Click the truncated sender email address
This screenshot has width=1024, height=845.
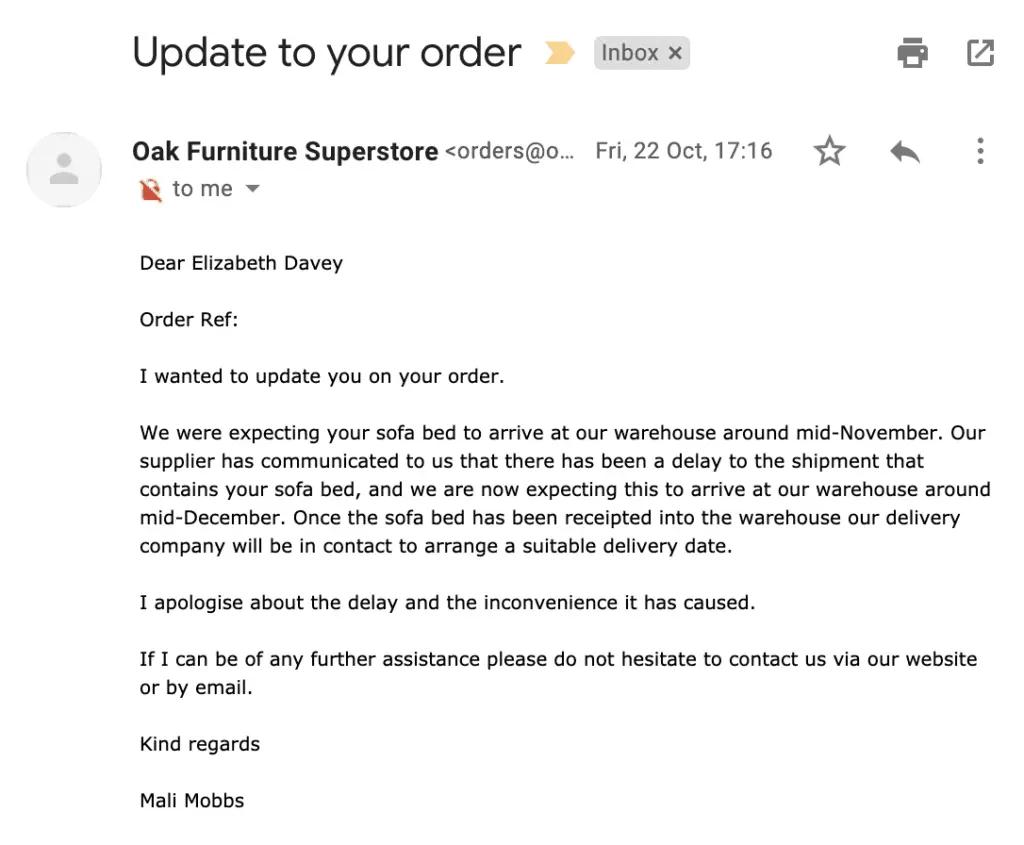(x=512, y=150)
